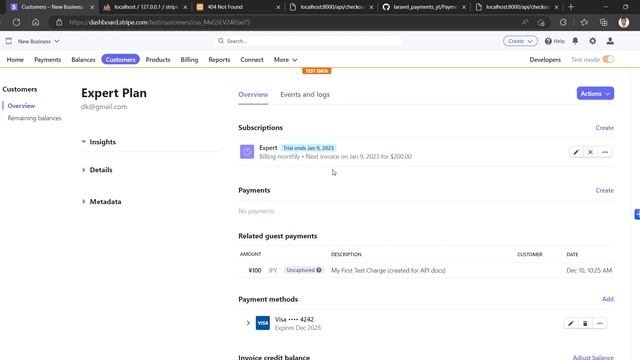The height and width of the screenshot is (360, 640).
Task: Open the Actions dropdown button
Action: coord(595,93)
